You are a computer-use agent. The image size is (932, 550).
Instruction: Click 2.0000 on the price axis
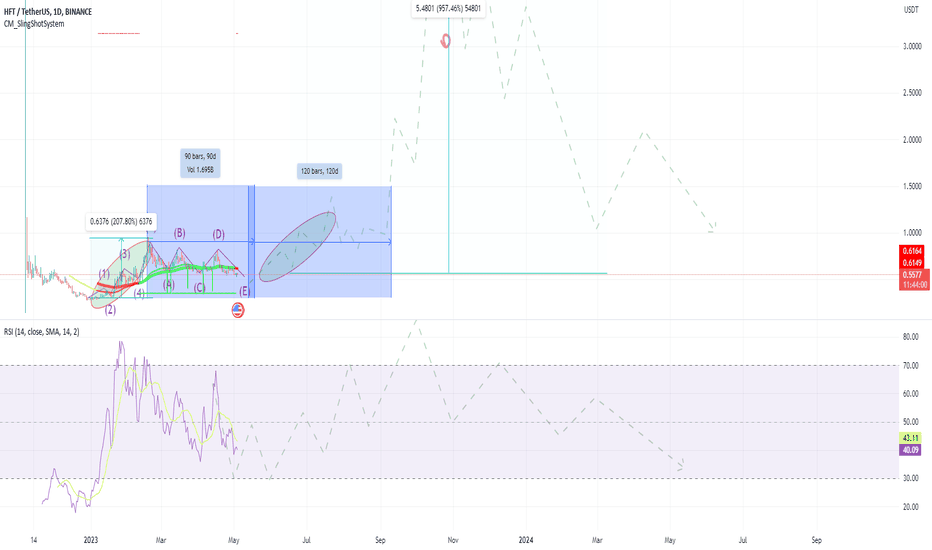[x=912, y=140]
